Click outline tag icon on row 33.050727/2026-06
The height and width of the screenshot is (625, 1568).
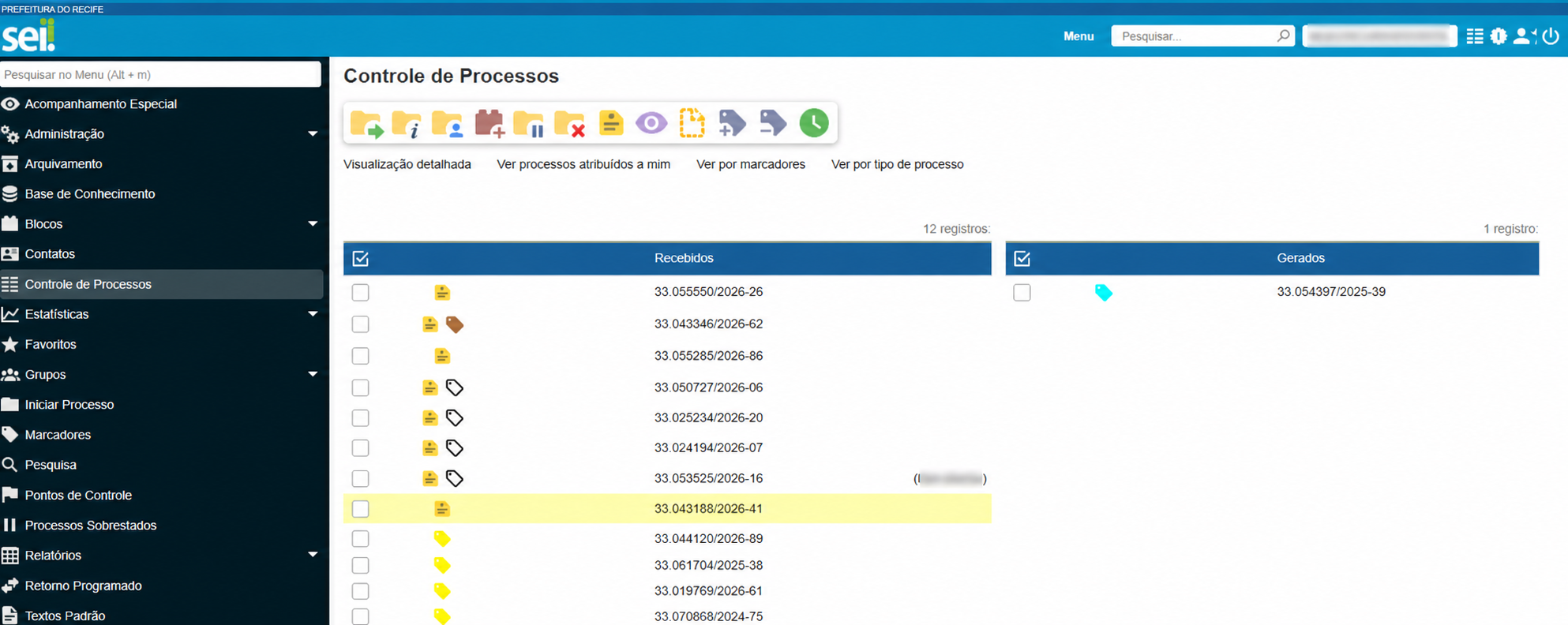coord(455,387)
